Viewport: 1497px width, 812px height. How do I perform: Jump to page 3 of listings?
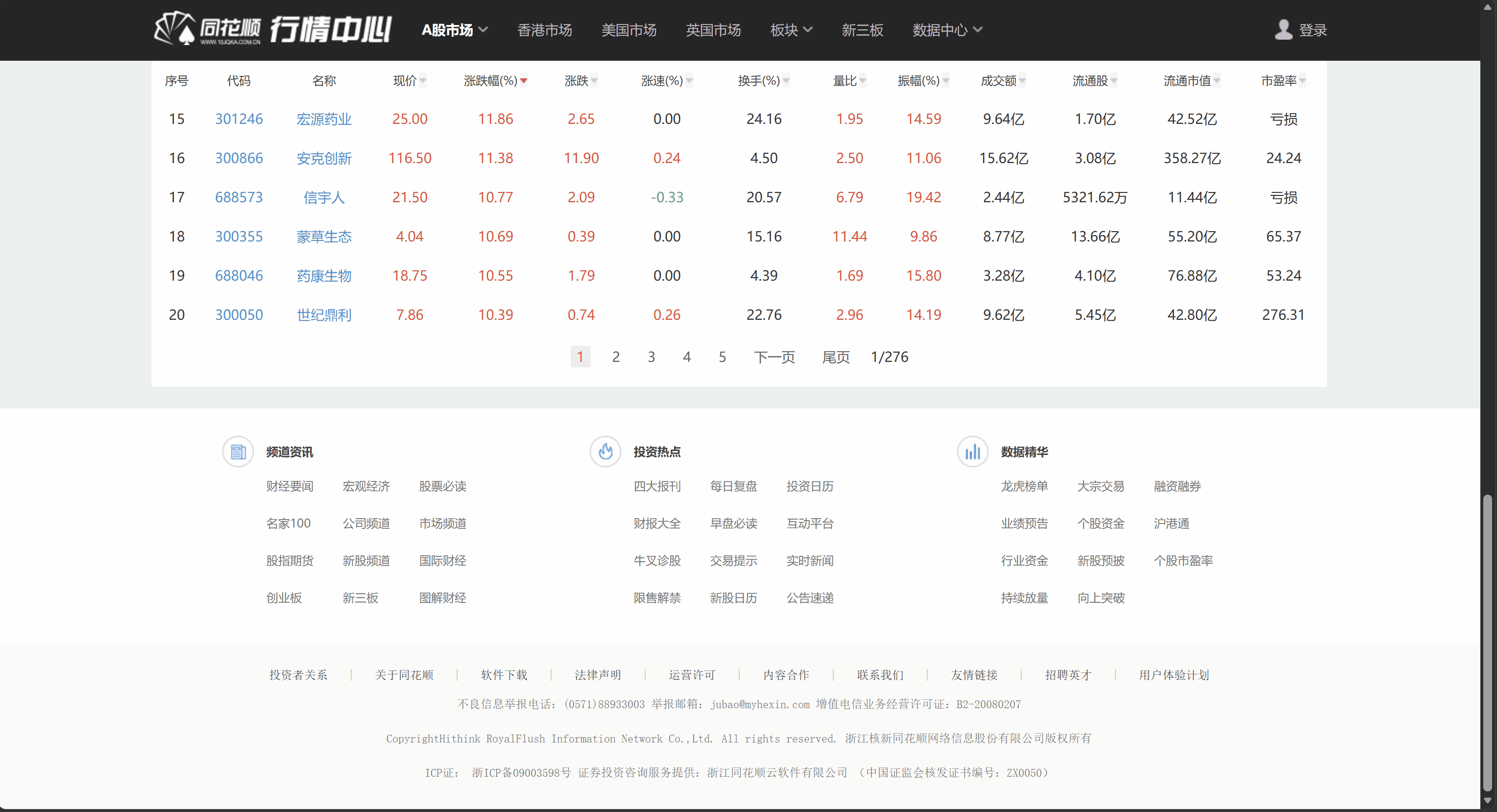tap(651, 357)
